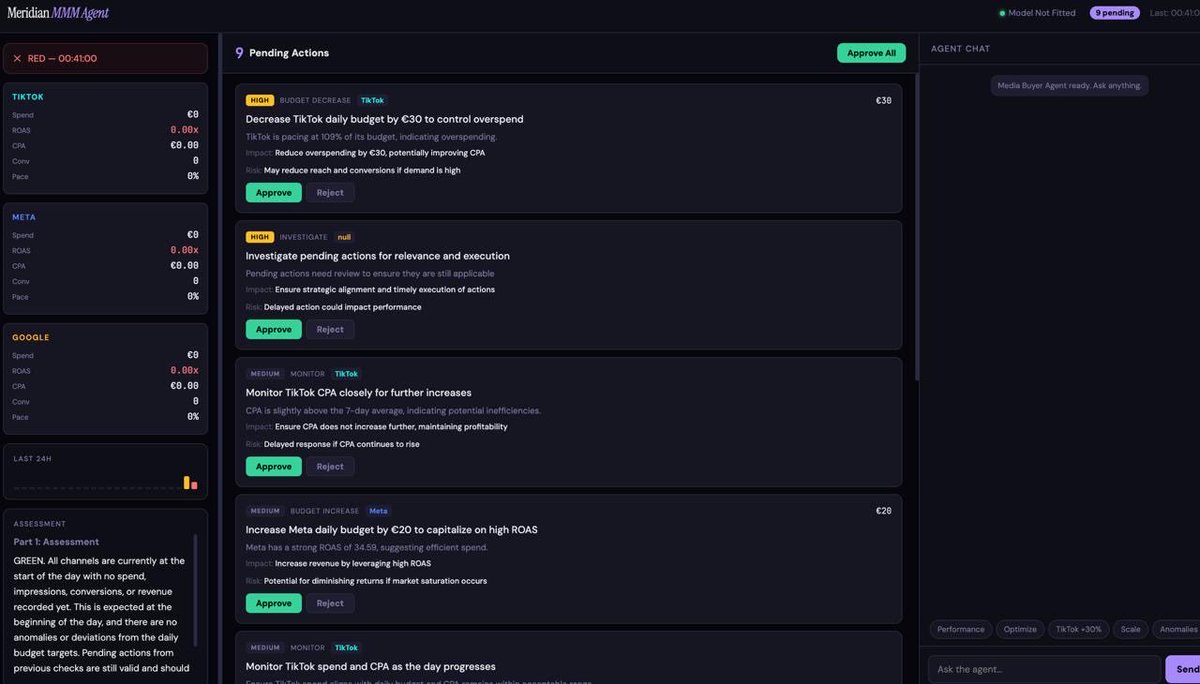Screen dimensions: 1200x684
Task: Click the TikTok tag on the budget decrease card
Action: click(372, 101)
